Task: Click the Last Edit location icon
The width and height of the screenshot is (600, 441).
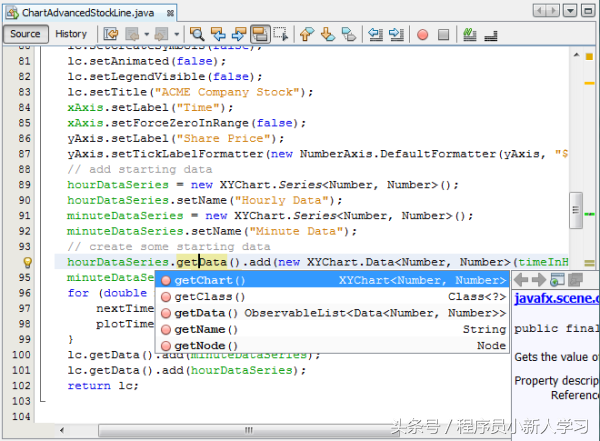Action: 112,34
